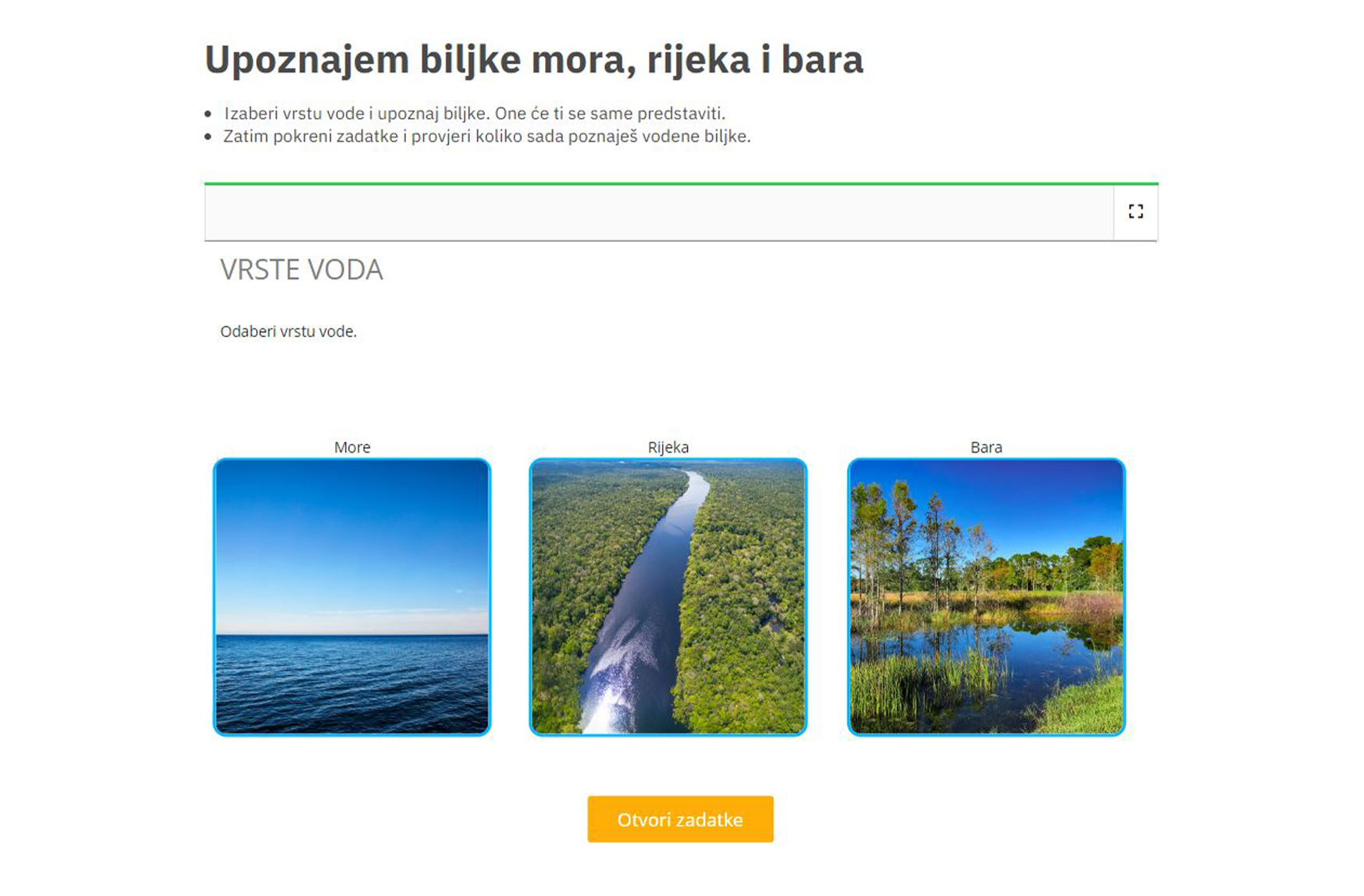Pick the Bara swamp photo
Viewport: 1364px width, 896px height.
986,597
